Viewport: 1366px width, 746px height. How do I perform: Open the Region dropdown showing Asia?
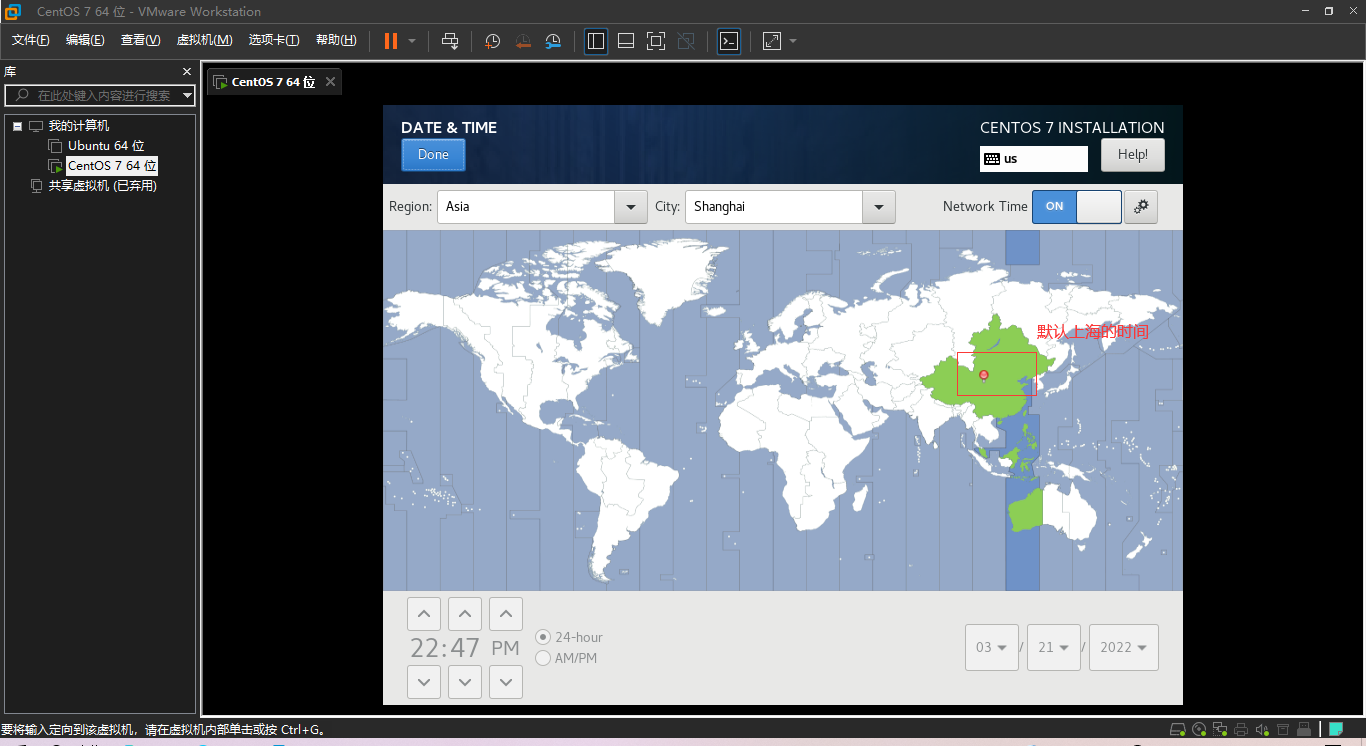point(630,207)
